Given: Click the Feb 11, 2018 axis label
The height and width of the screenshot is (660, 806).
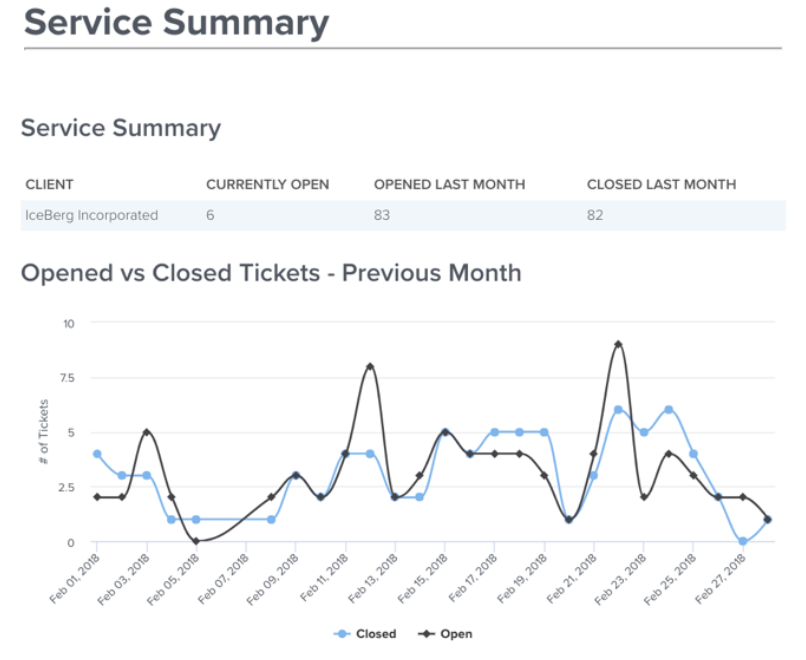Looking at the screenshot, I should tap(324, 578).
